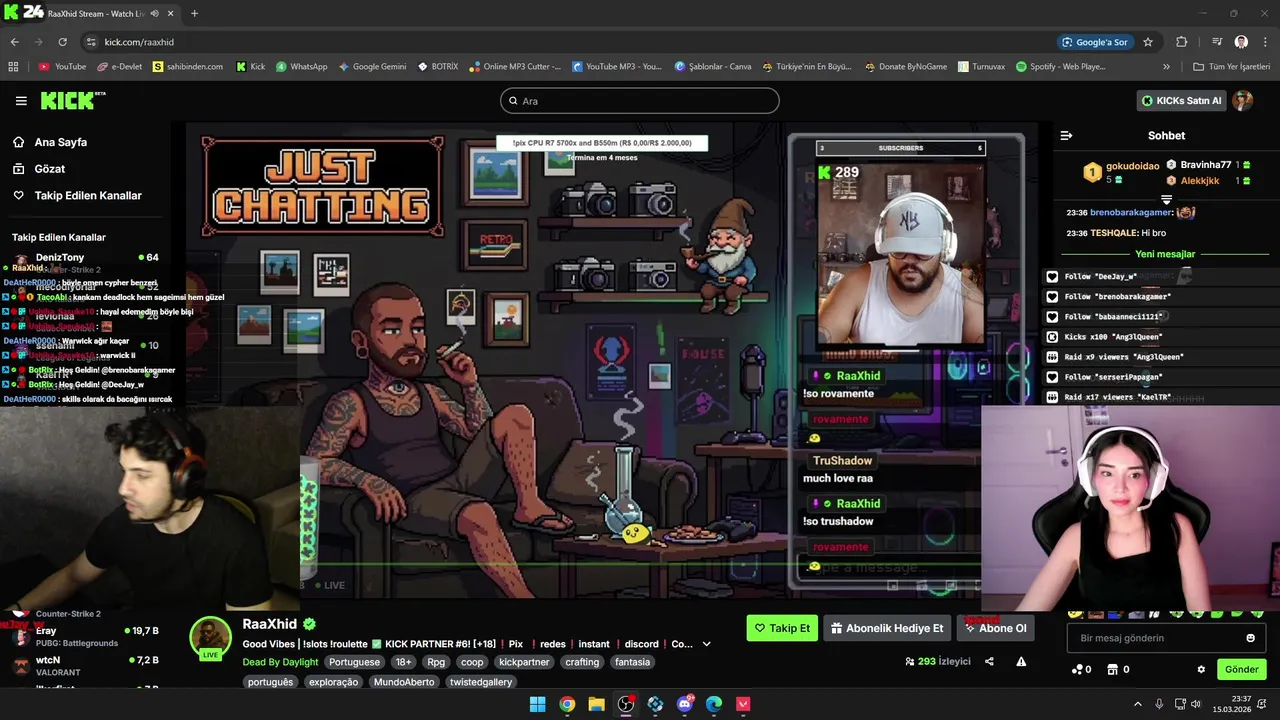This screenshot has width=1280, height=720.
Task: Go to Kick home via the logo
Action: pyautogui.click(x=72, y=100)
